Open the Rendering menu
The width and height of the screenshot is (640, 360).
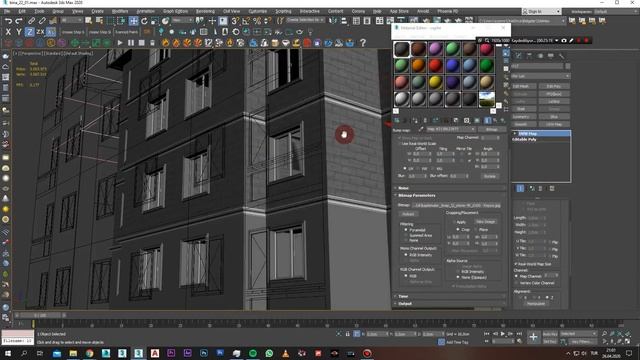205,11
